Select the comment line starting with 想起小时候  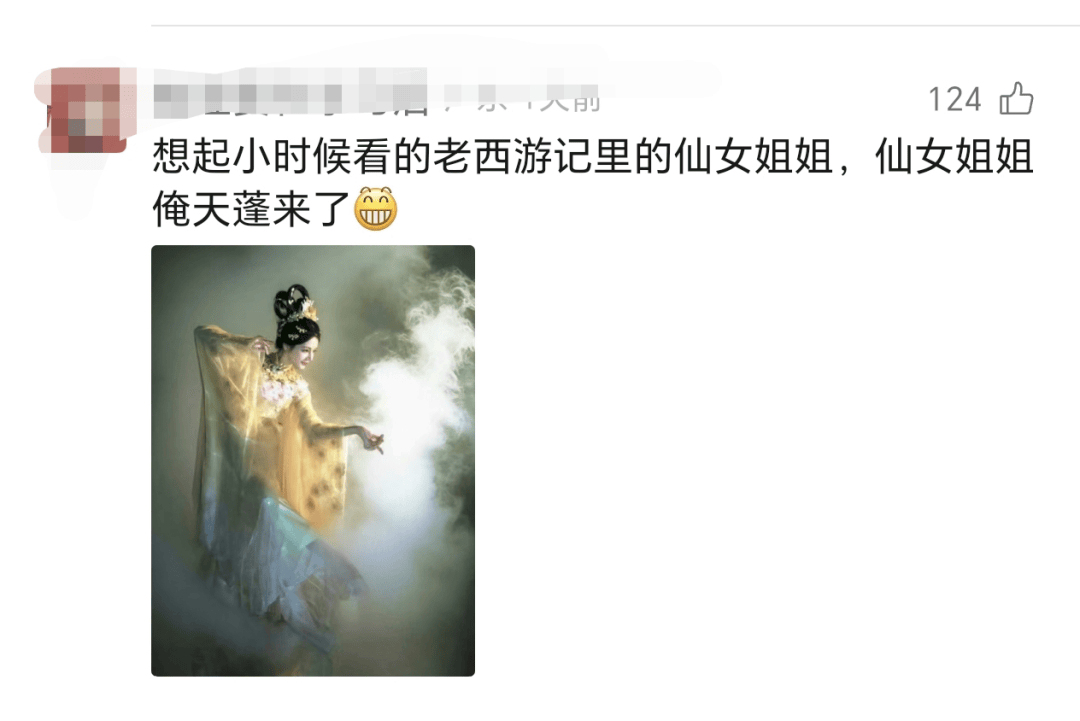(592, 156)
